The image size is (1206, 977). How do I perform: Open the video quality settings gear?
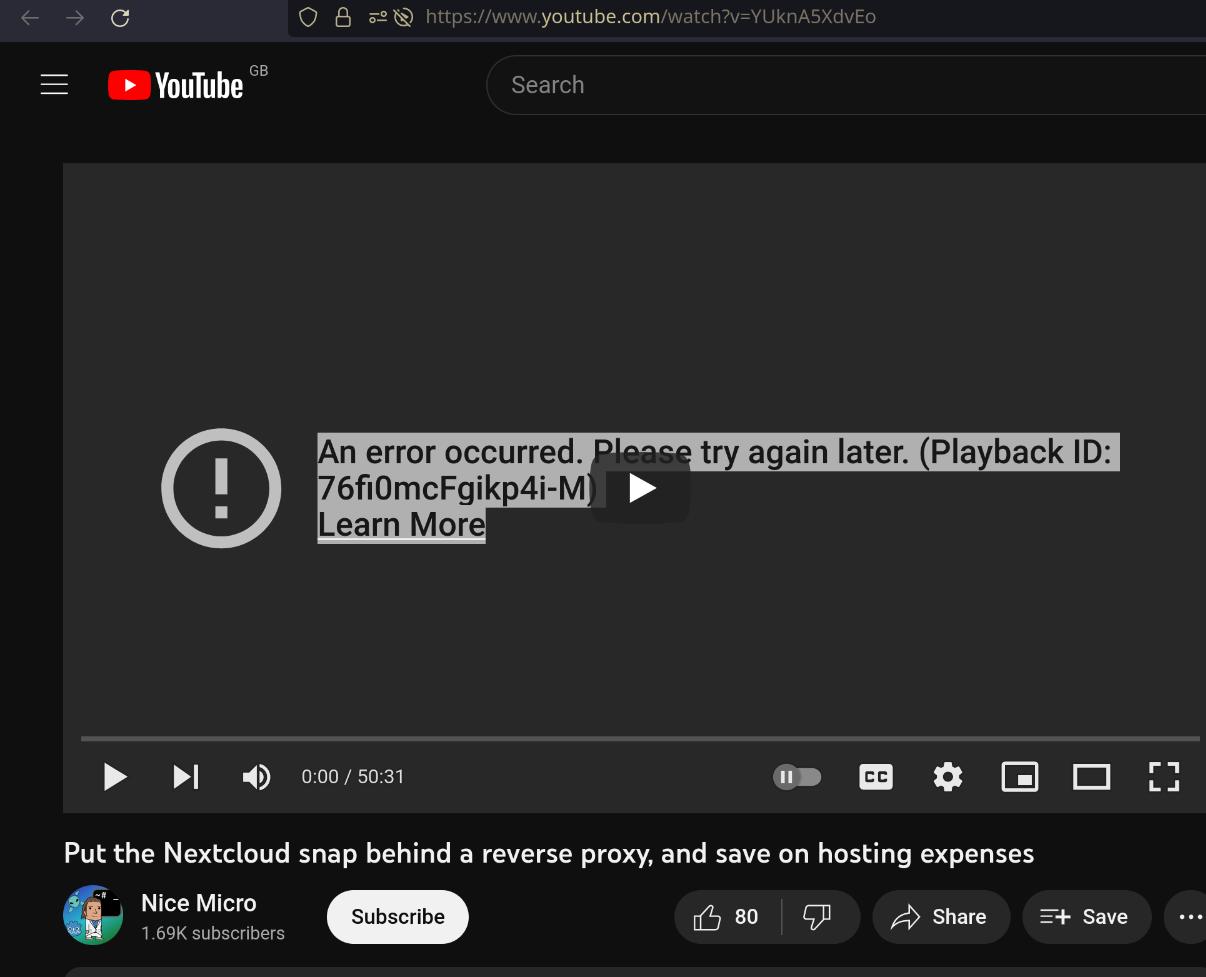pos(947,777)
